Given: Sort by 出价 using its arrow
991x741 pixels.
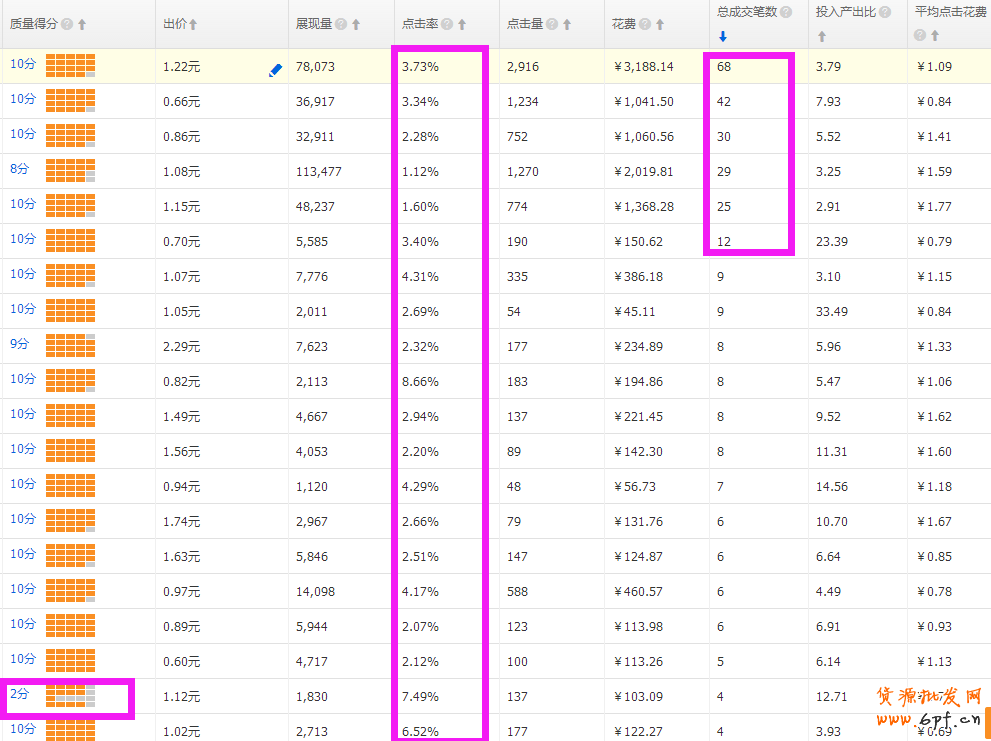Looking at the screenshot, I should 193,24.
